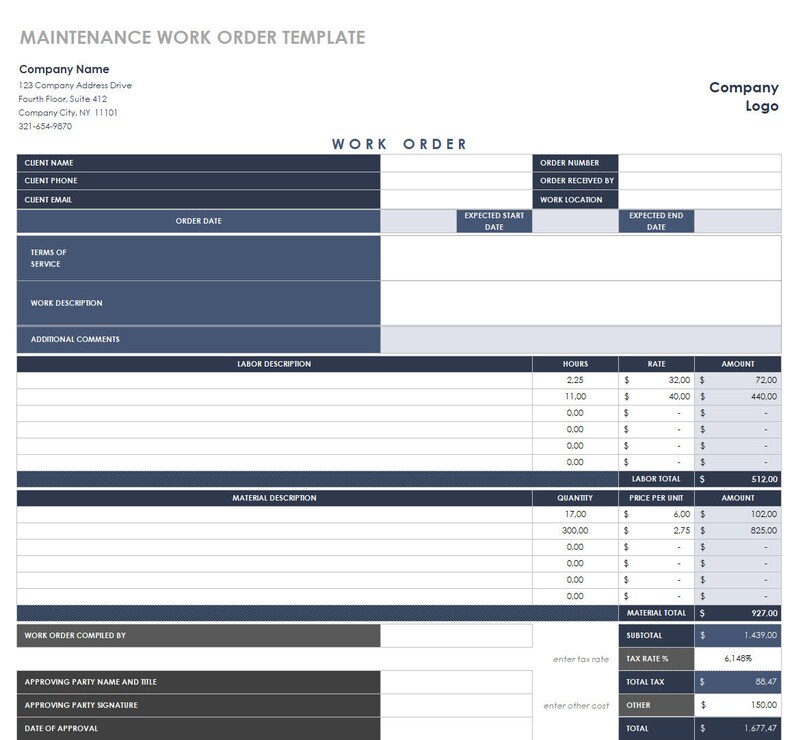Click the 2,75 price per unit cell
The image size is (794, 740).
tap(656, 531)
